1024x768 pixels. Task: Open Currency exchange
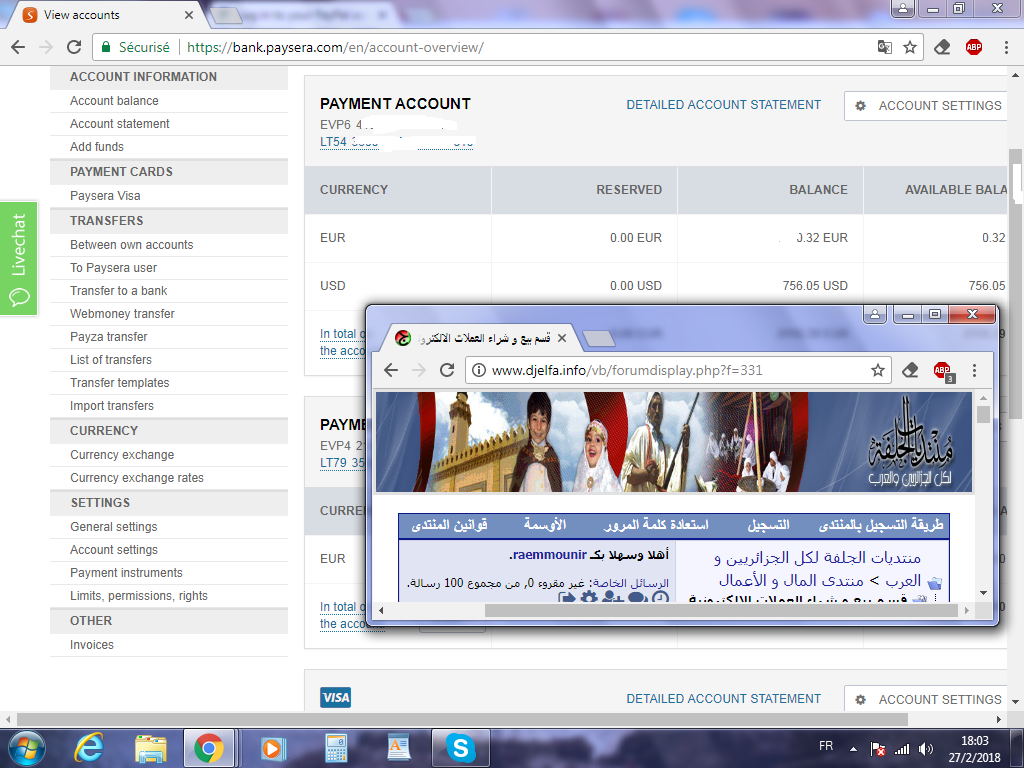tap(122, 455)
